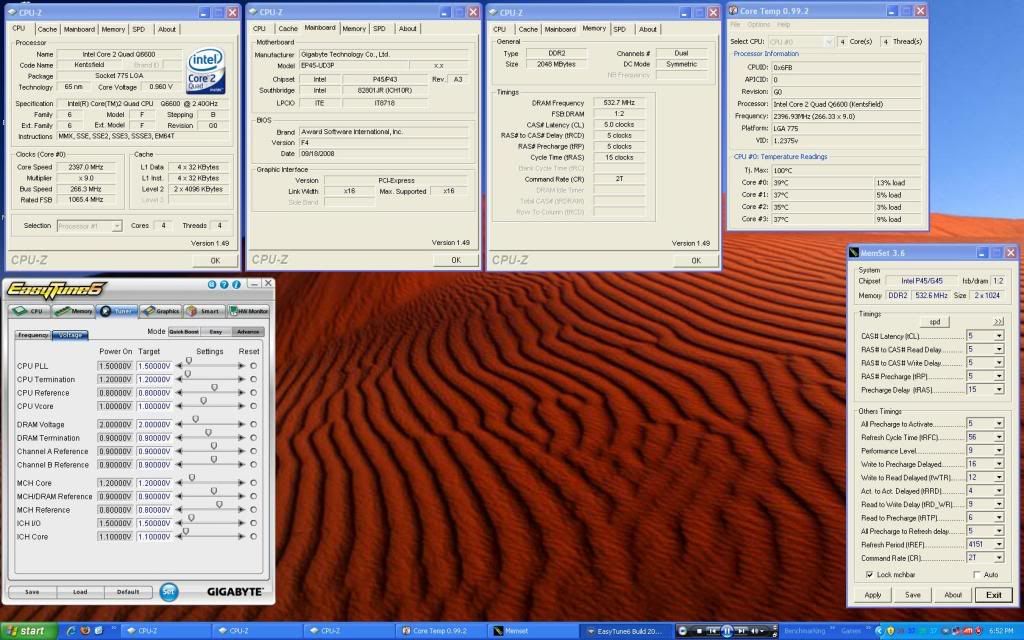Screen dimensions: 1024x640
Task: Click the Intel Core 2 Quad logo
Action: [206, 70]
